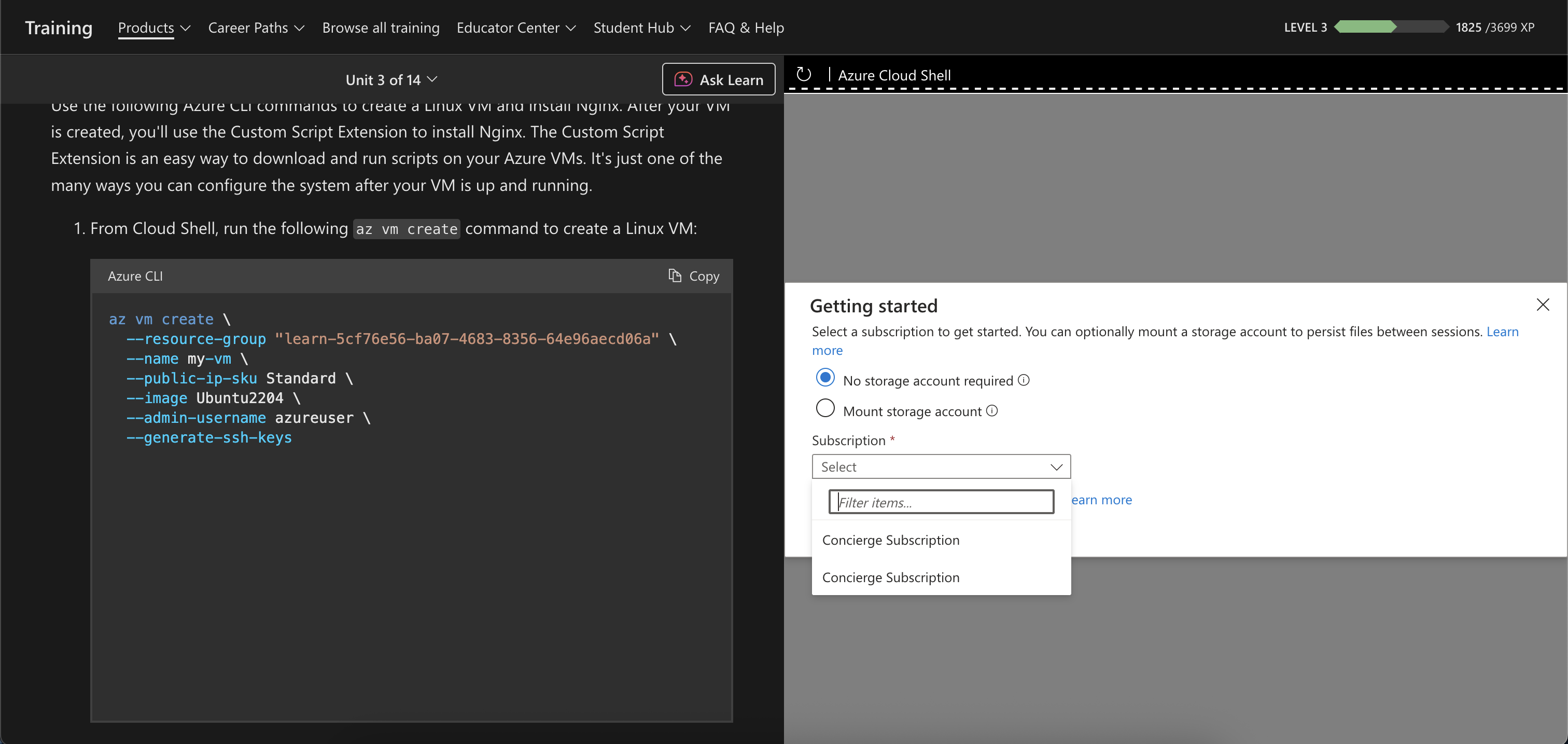This screenshot has width=1568, height=744.
Task: Click info icon beside No storage account required
Action: pos(1024,380)
